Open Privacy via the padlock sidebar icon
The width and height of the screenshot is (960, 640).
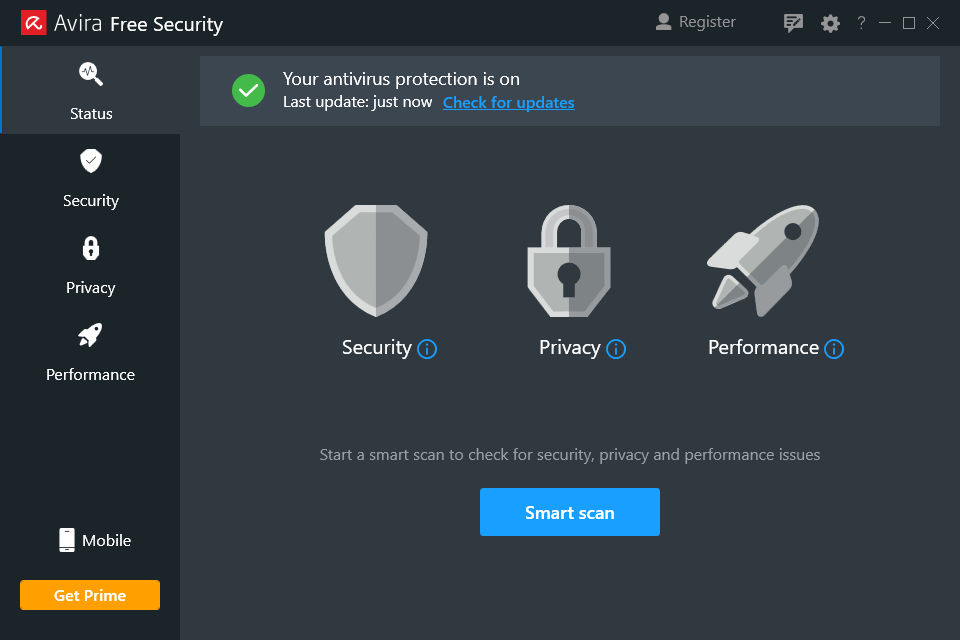(x=90, y=248)
